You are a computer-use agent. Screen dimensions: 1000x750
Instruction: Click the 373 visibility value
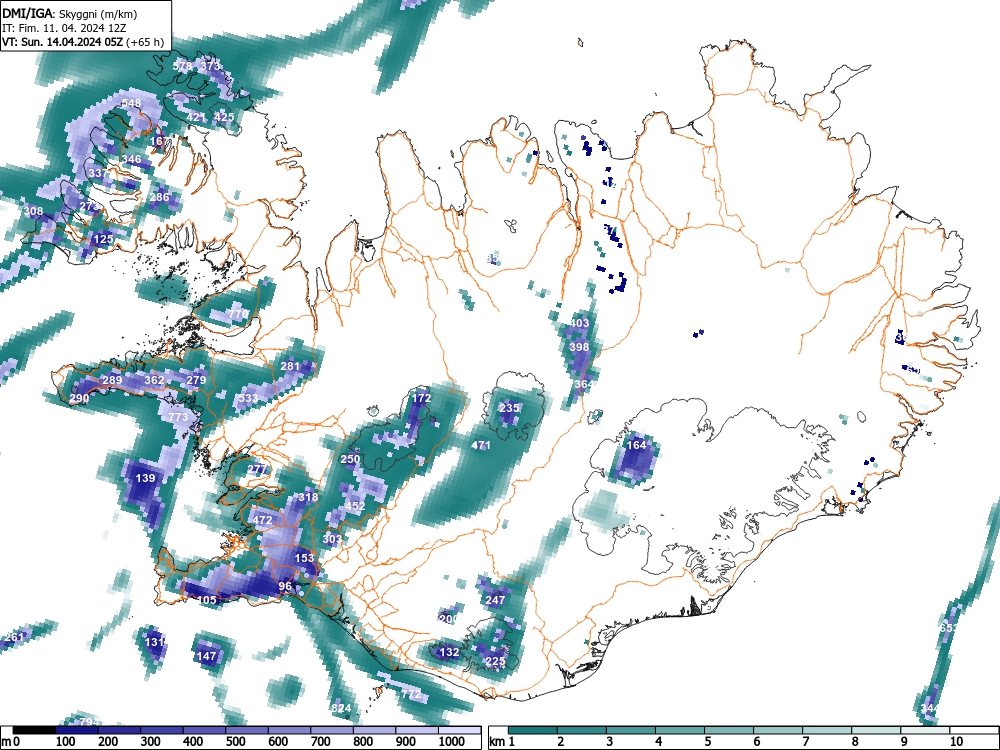pos(210,66)
